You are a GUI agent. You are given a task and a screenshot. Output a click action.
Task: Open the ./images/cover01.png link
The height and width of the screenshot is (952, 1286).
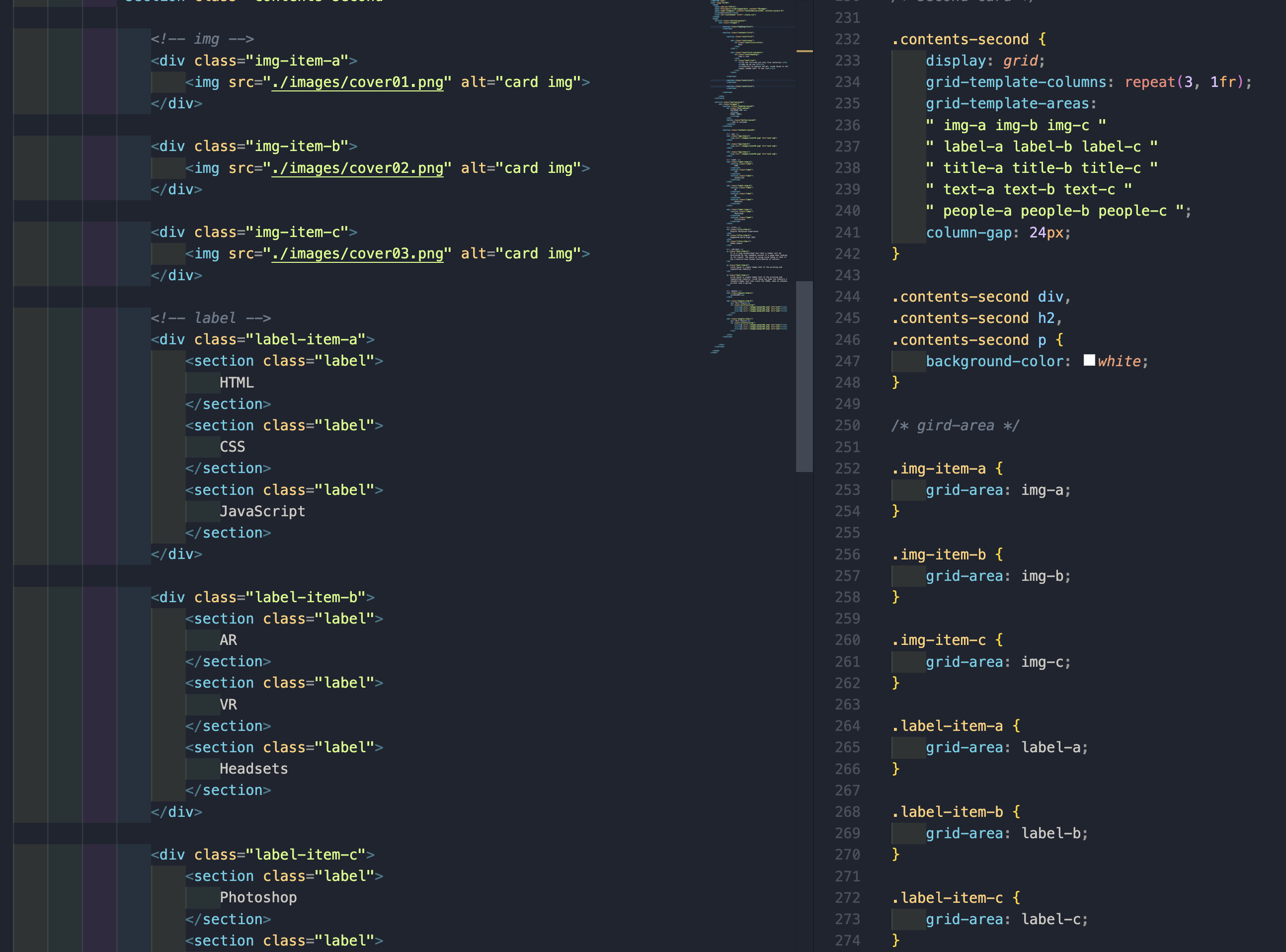[x=357, y=82]
